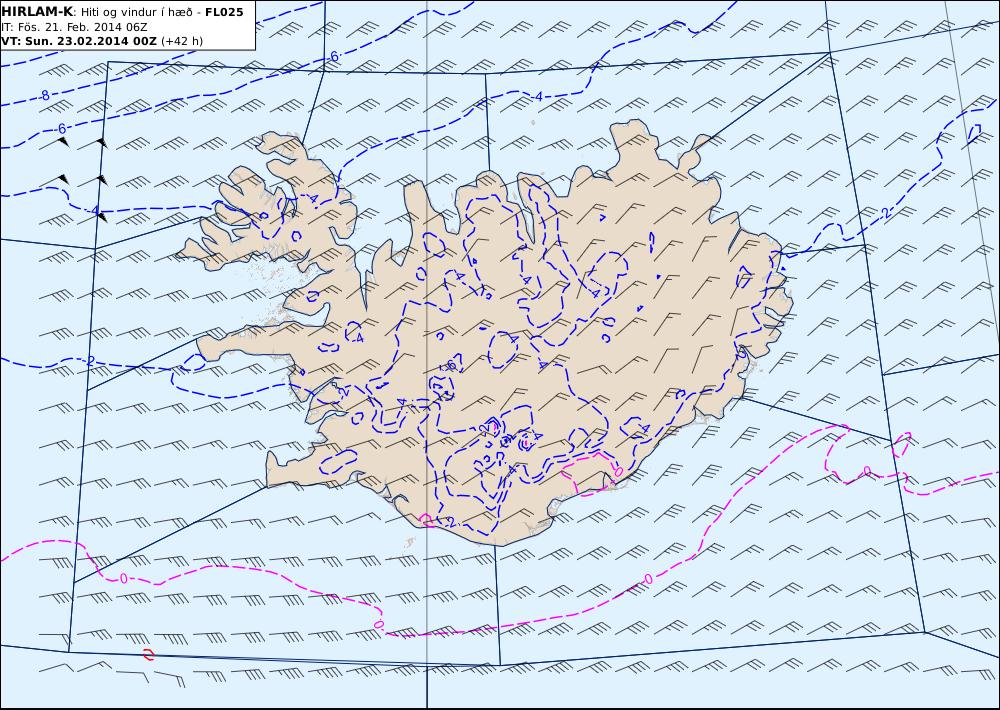This screenshot has width=1000, height=710.
Task: Select the FL025 flight level label
Action: coord(224,12)
